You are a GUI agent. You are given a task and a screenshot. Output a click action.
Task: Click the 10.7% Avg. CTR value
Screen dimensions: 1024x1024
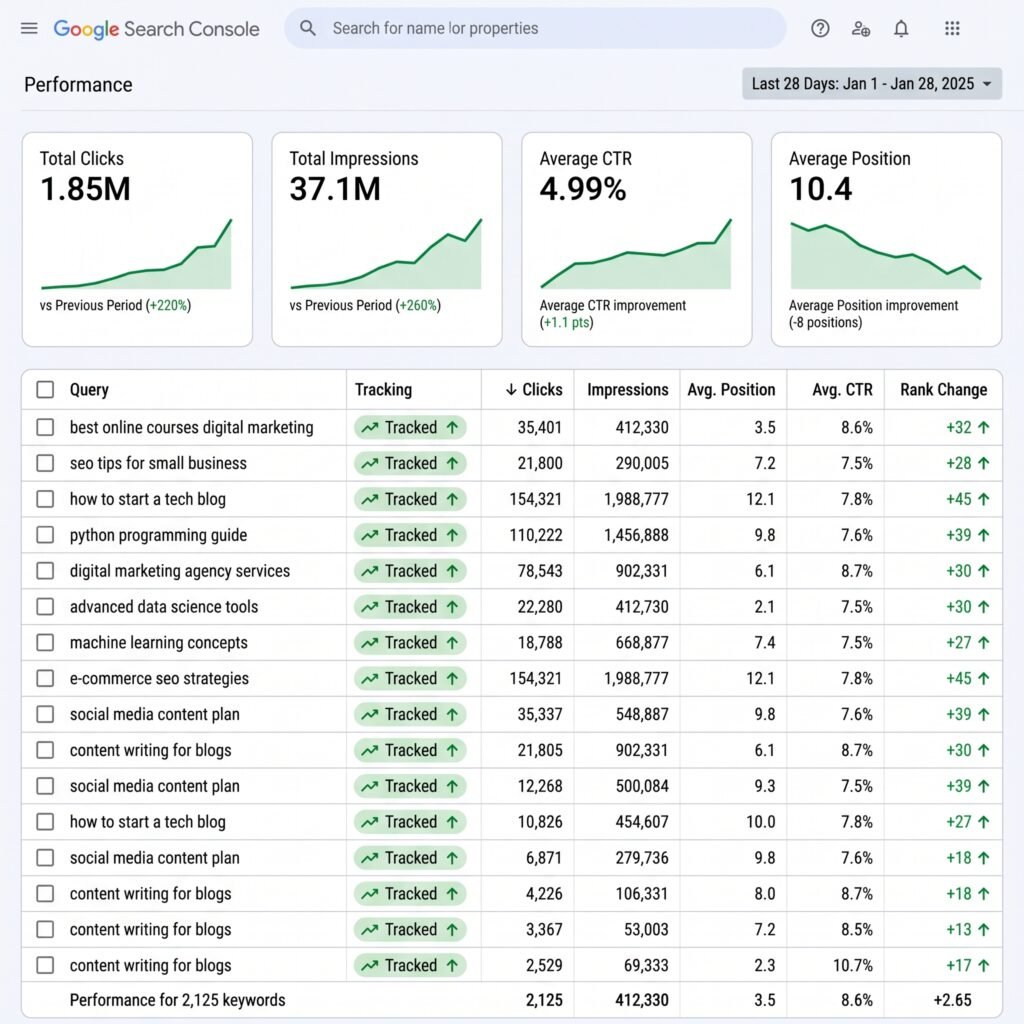853,965
